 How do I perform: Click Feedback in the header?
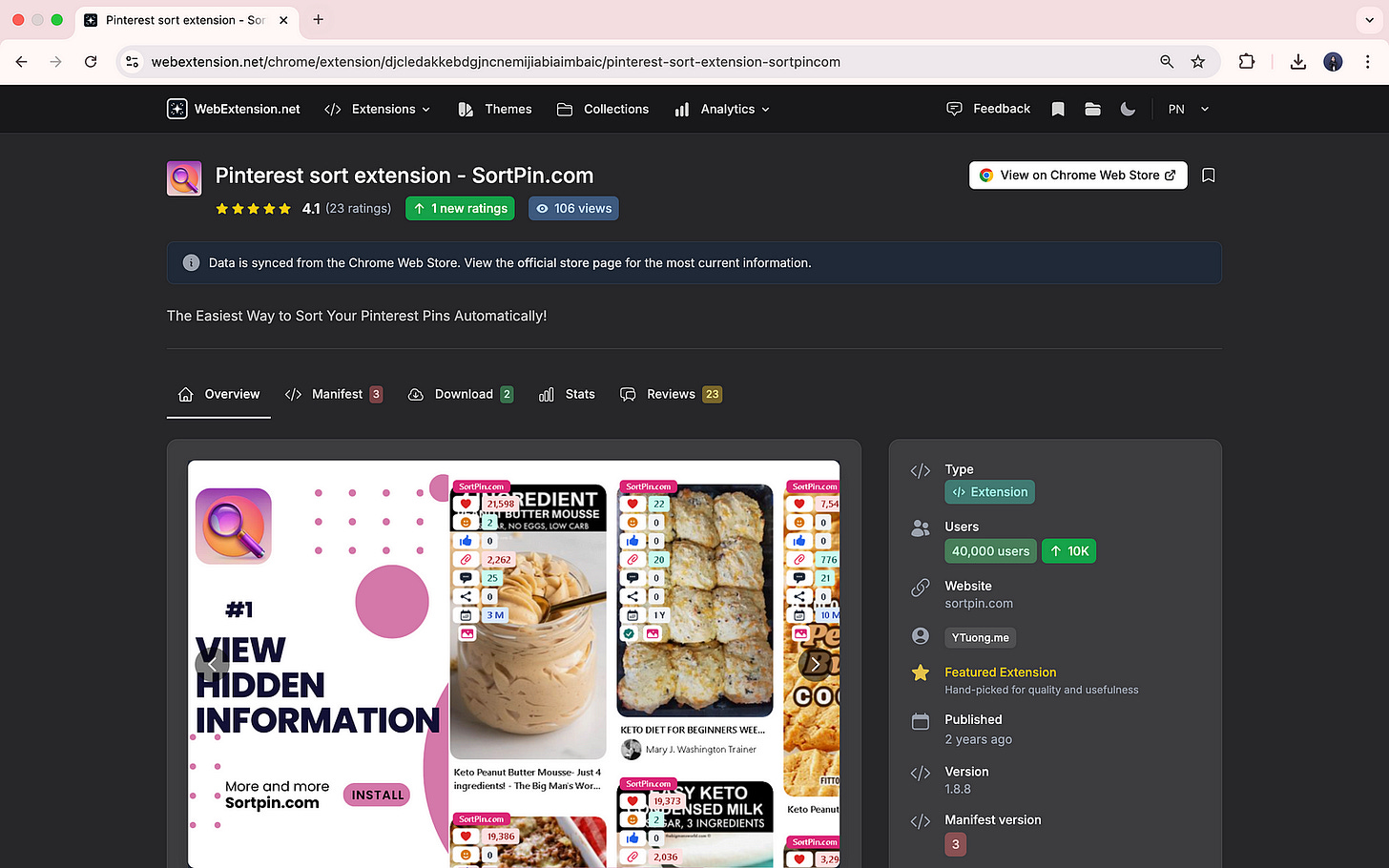988,109
